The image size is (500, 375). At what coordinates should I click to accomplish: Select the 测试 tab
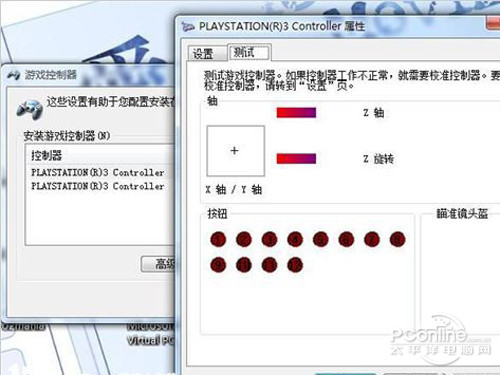coord(249,52)
